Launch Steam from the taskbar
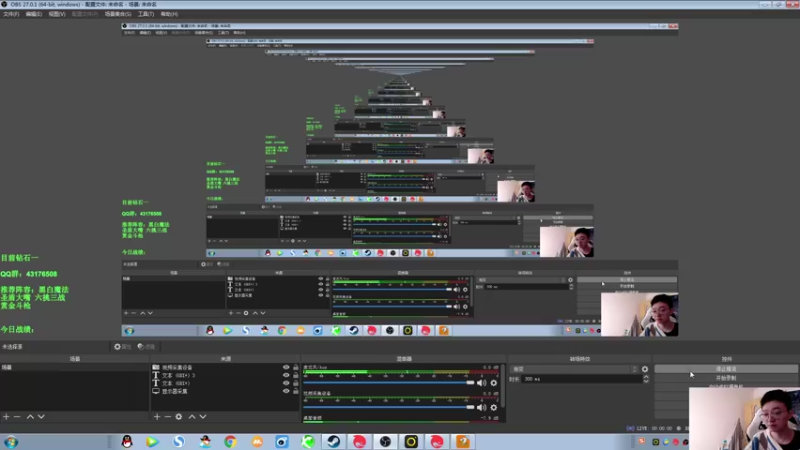800x450 pixels. click(x=334, y=441)
